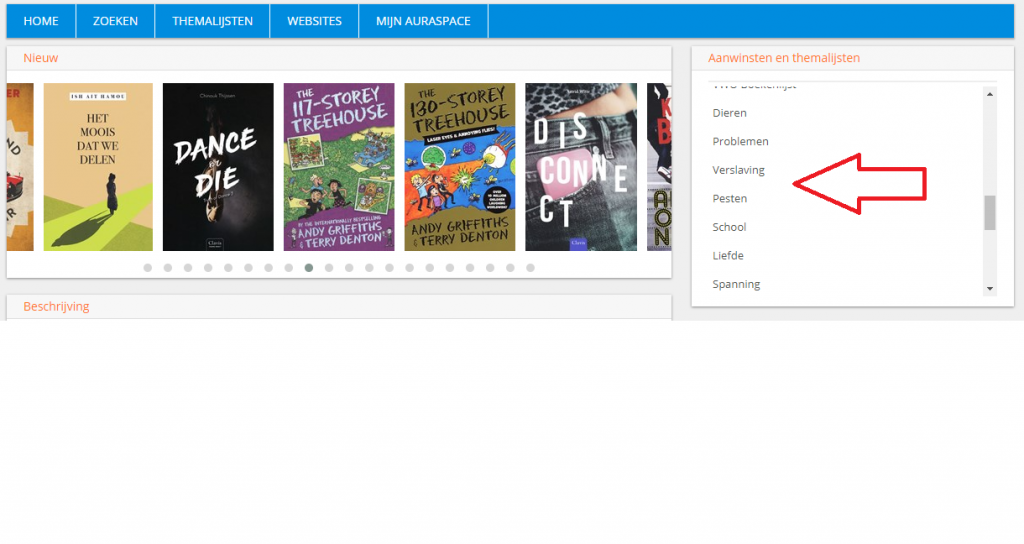This screenshot has width=1024, height=544.
Task: Select the 130-Storey Treehouse book cover
Action: click(x=460, y=167)
